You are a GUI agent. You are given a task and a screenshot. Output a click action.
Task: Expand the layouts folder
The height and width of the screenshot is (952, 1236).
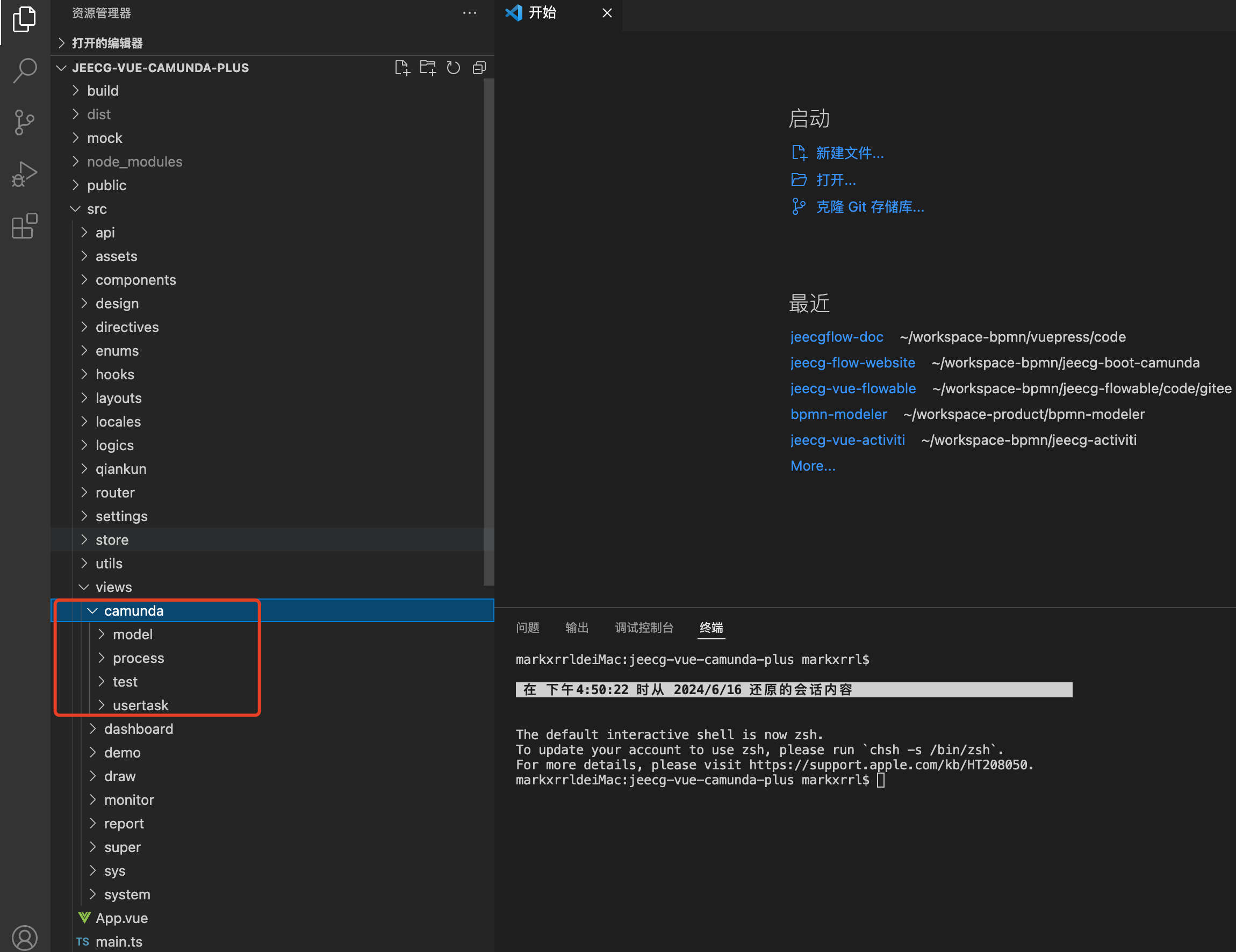[272, 398]
